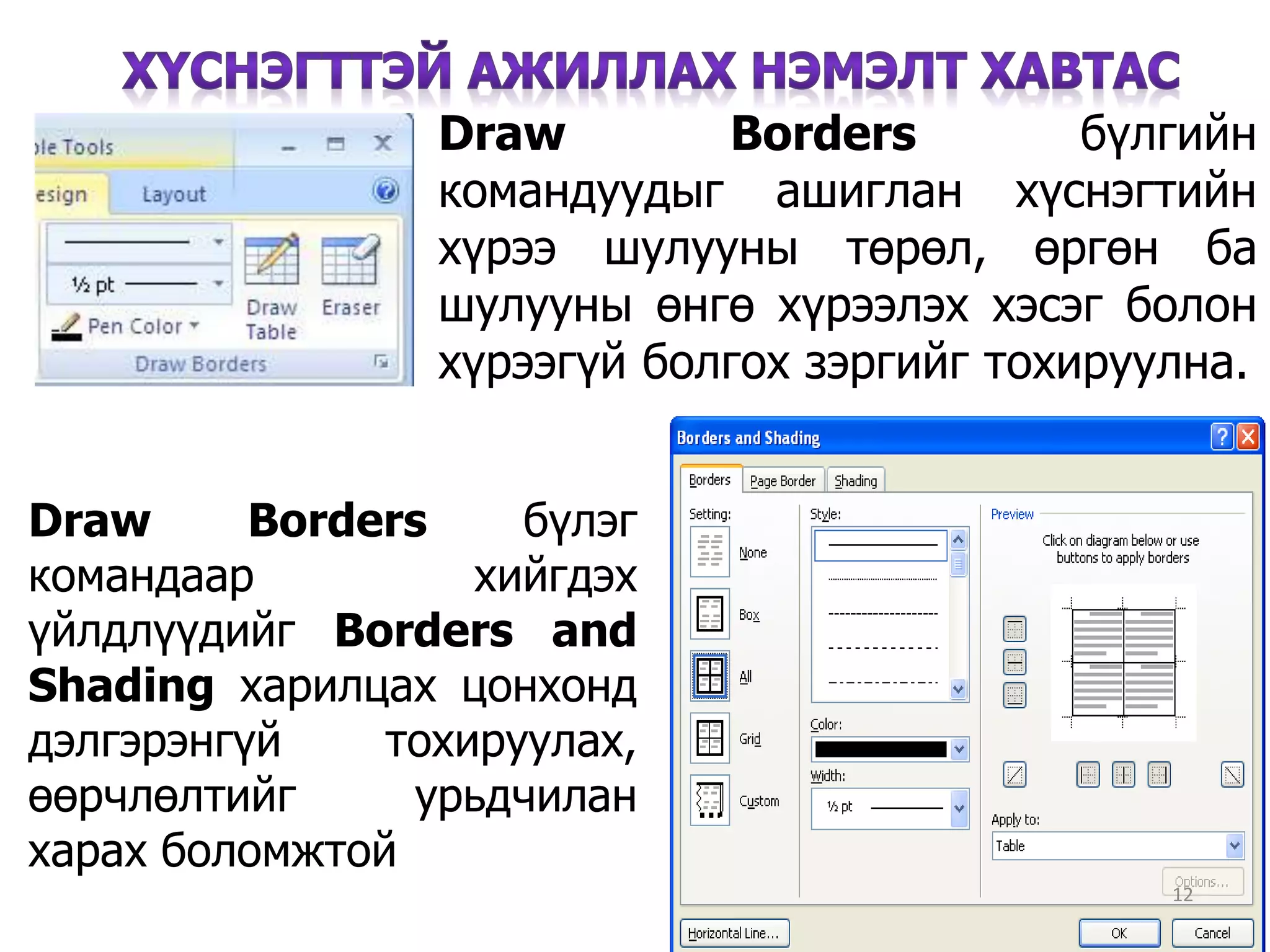Close the Word window
This screenshot has height=952, width=1270.
click(383, 144)
